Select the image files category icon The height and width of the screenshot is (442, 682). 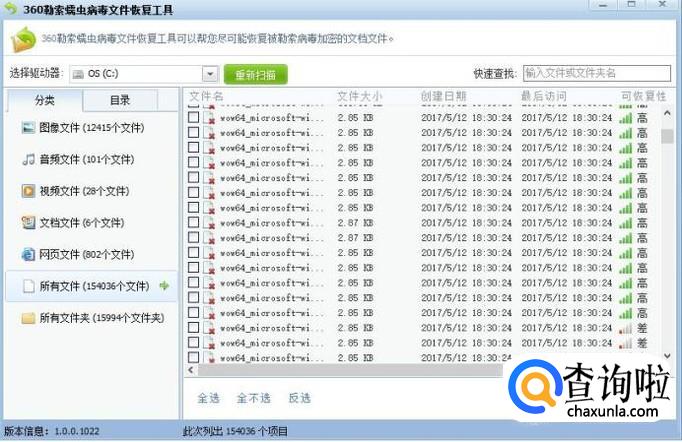28,127
